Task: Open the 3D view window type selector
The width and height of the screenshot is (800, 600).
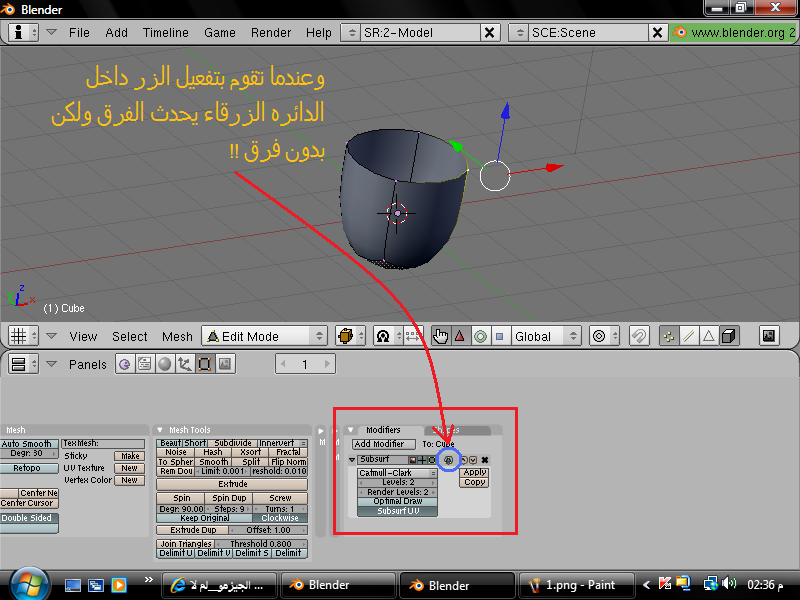Action: click(x=23, y=336)
